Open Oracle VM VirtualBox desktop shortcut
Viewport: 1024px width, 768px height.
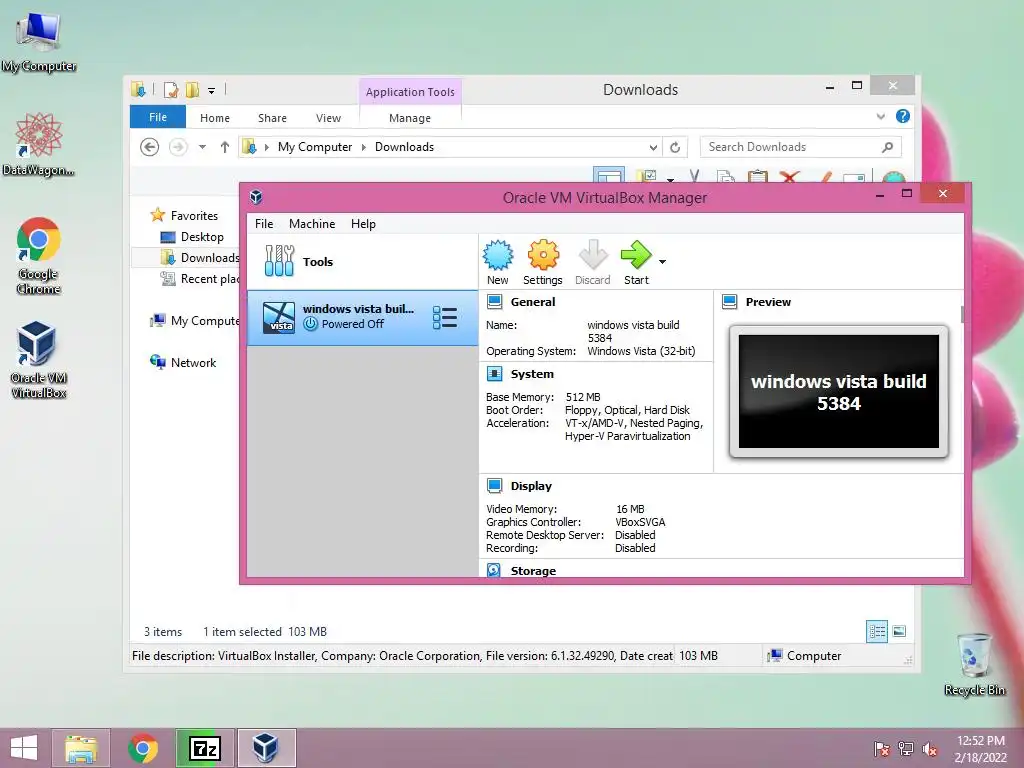click(39, 360)
